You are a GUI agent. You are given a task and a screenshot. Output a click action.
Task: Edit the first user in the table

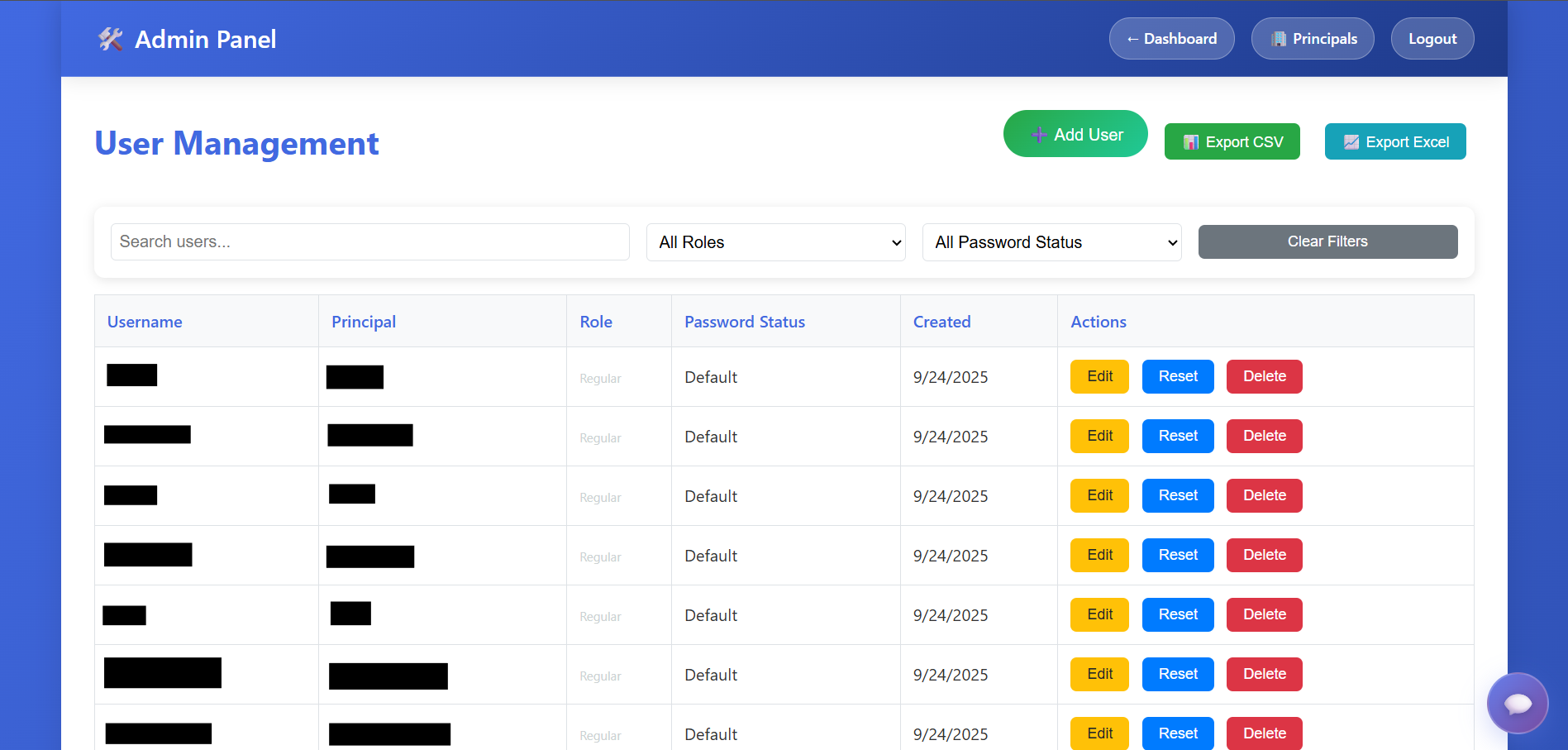[x=1099, y=376]
